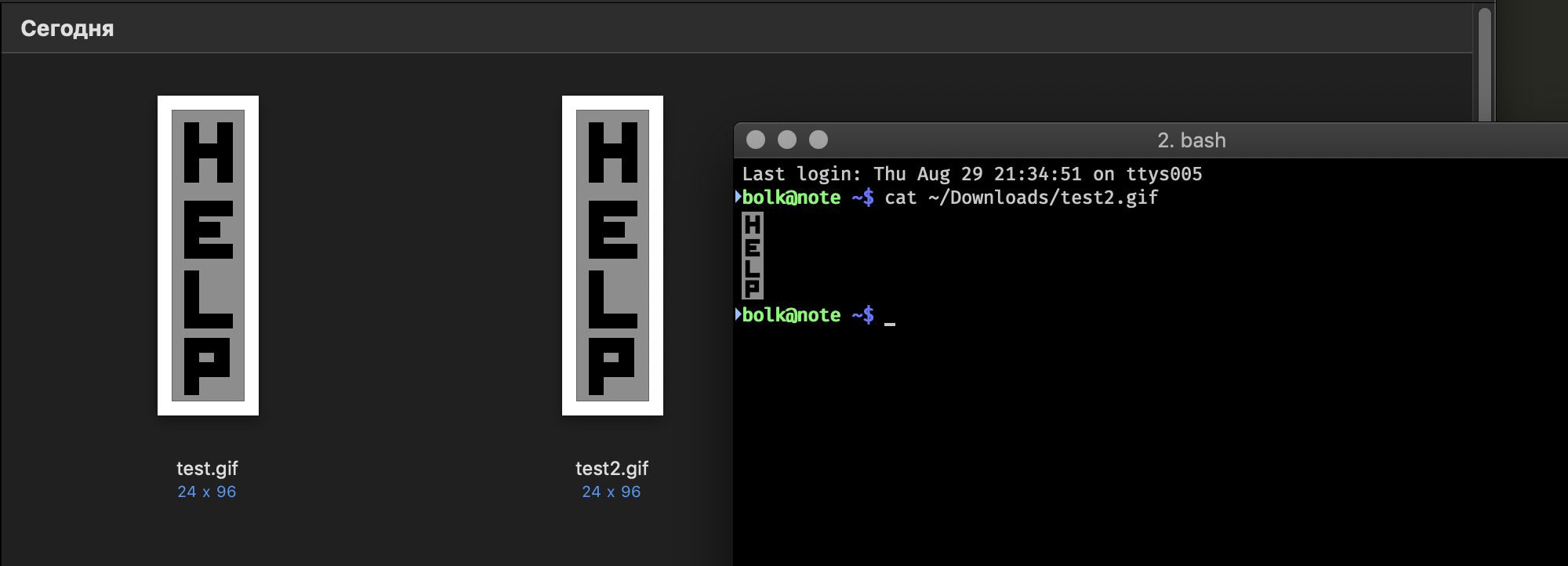1568x566 pixels.
Task: Click the Finder window vertical scrollbar
Action: pos(1484,65)
